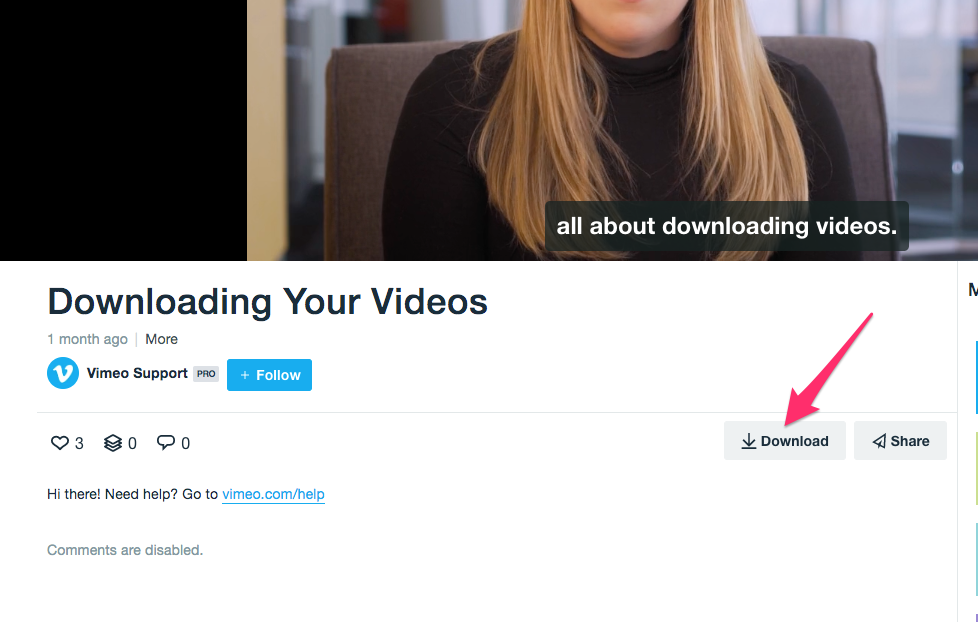Image resolution: width=978 pixels, height=622 pixels.
Task: Follow Vimeo Support
Action: coord(269,375)
